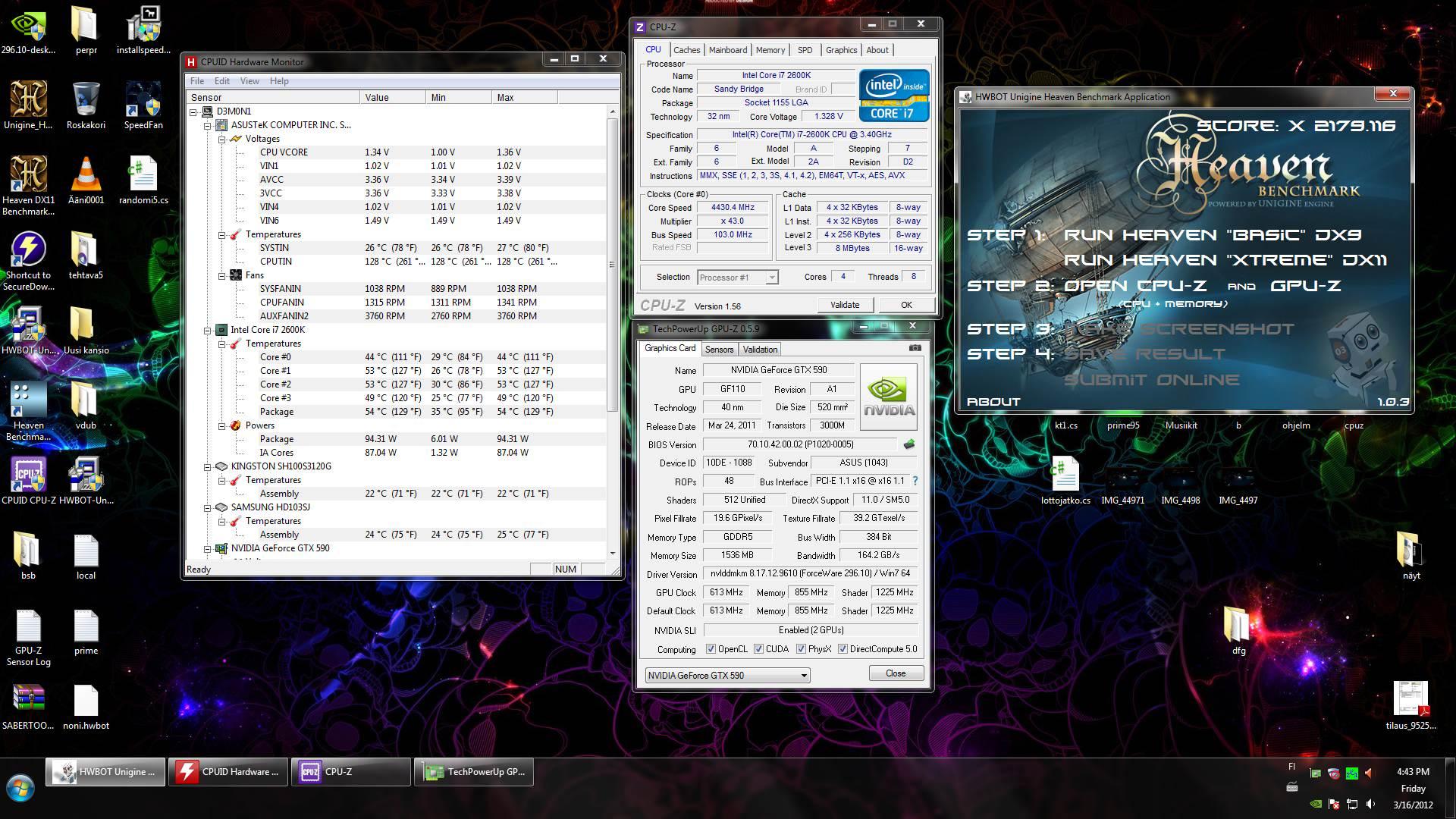Screen dimensions: 1456x819
Task: Click the Validate button in CPU-Z
Action: coord(845,305)
